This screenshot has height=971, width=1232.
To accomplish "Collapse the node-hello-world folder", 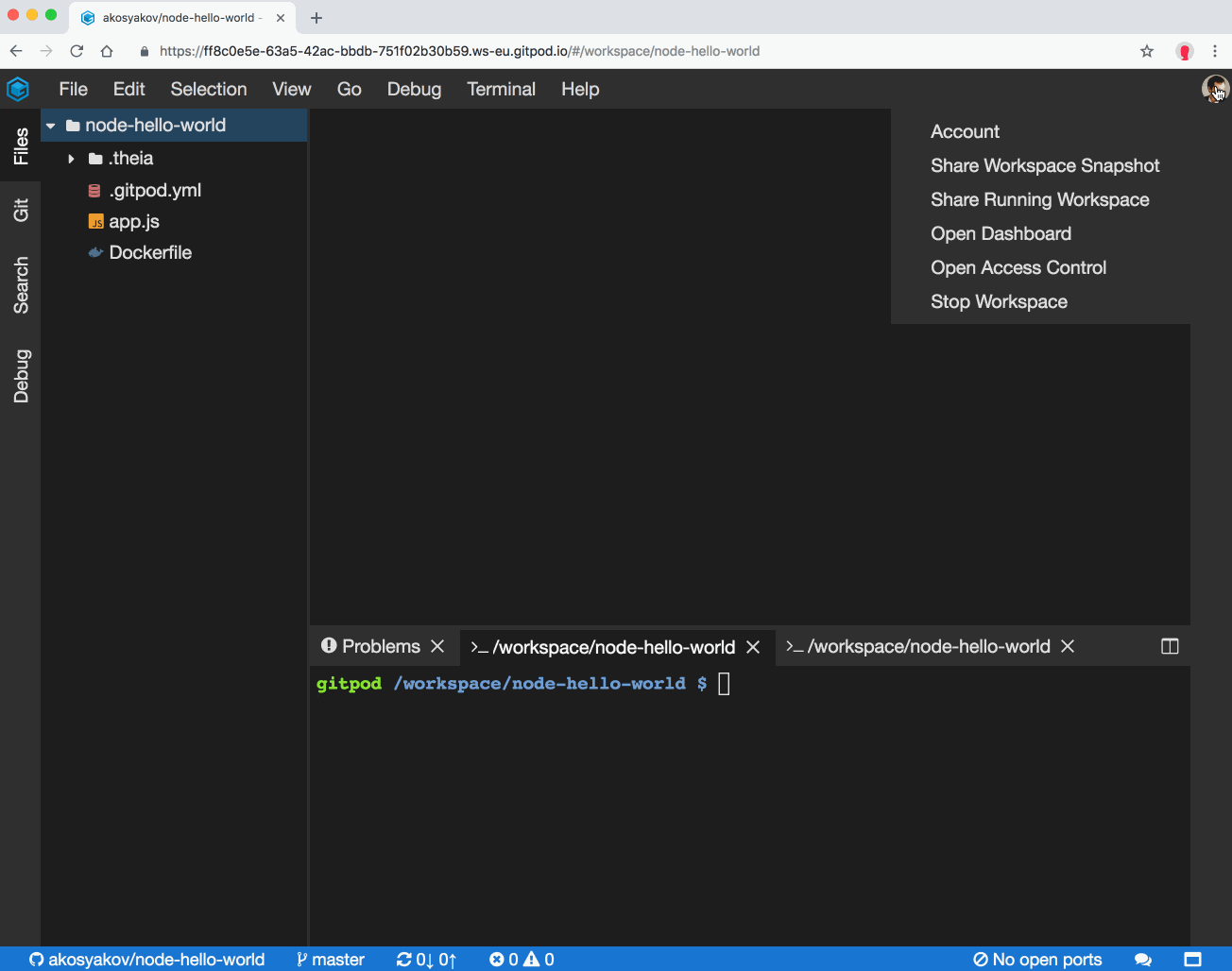I will (51, 124).
